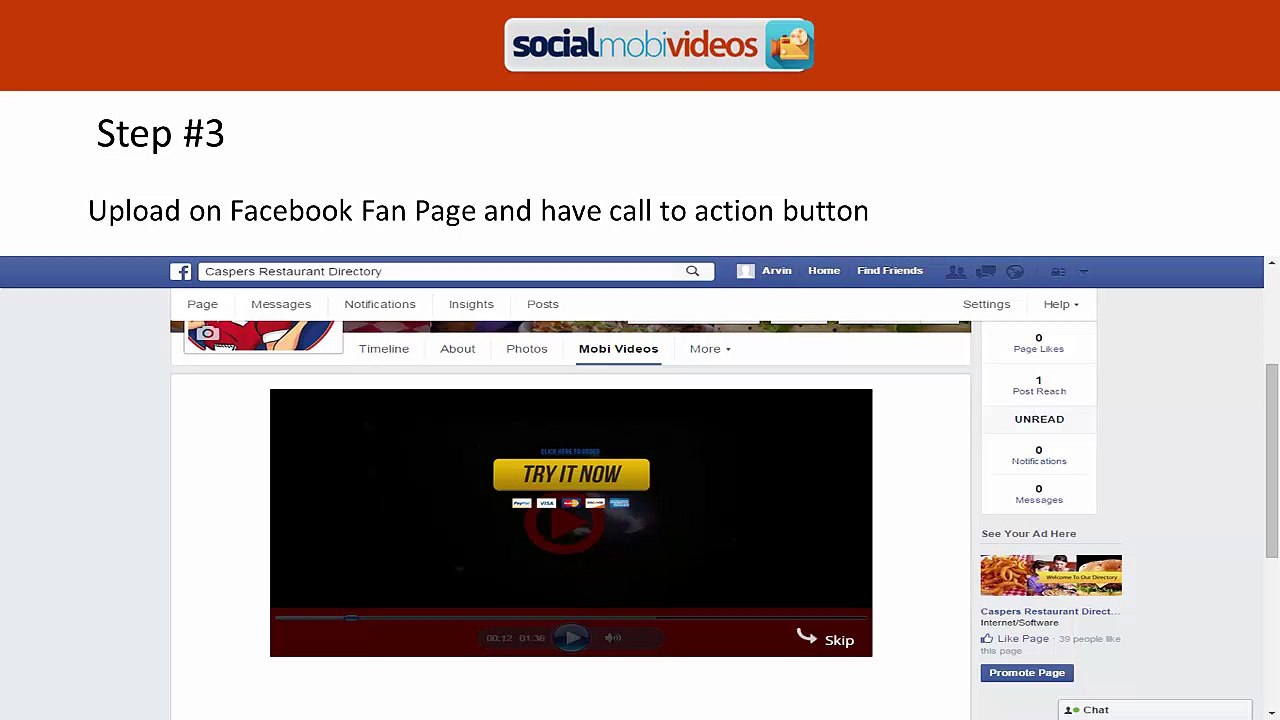Click the payment cards icons strip

[x=571, y=503]
